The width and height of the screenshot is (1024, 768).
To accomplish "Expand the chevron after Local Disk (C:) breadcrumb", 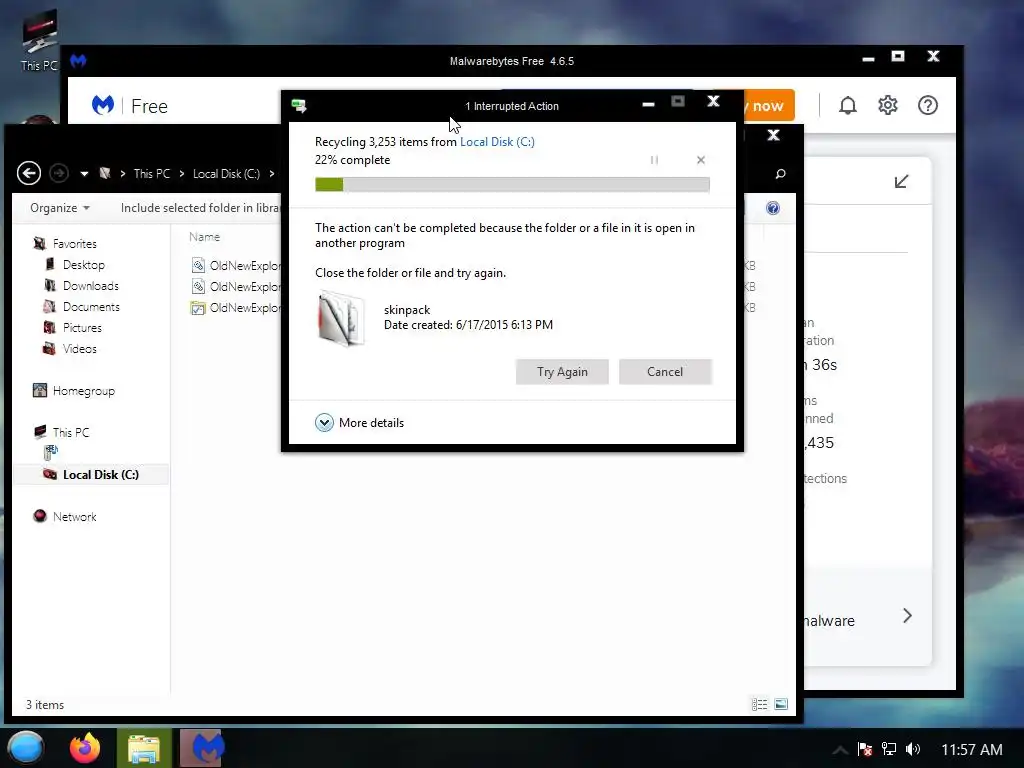I will [x=272, y=174].
